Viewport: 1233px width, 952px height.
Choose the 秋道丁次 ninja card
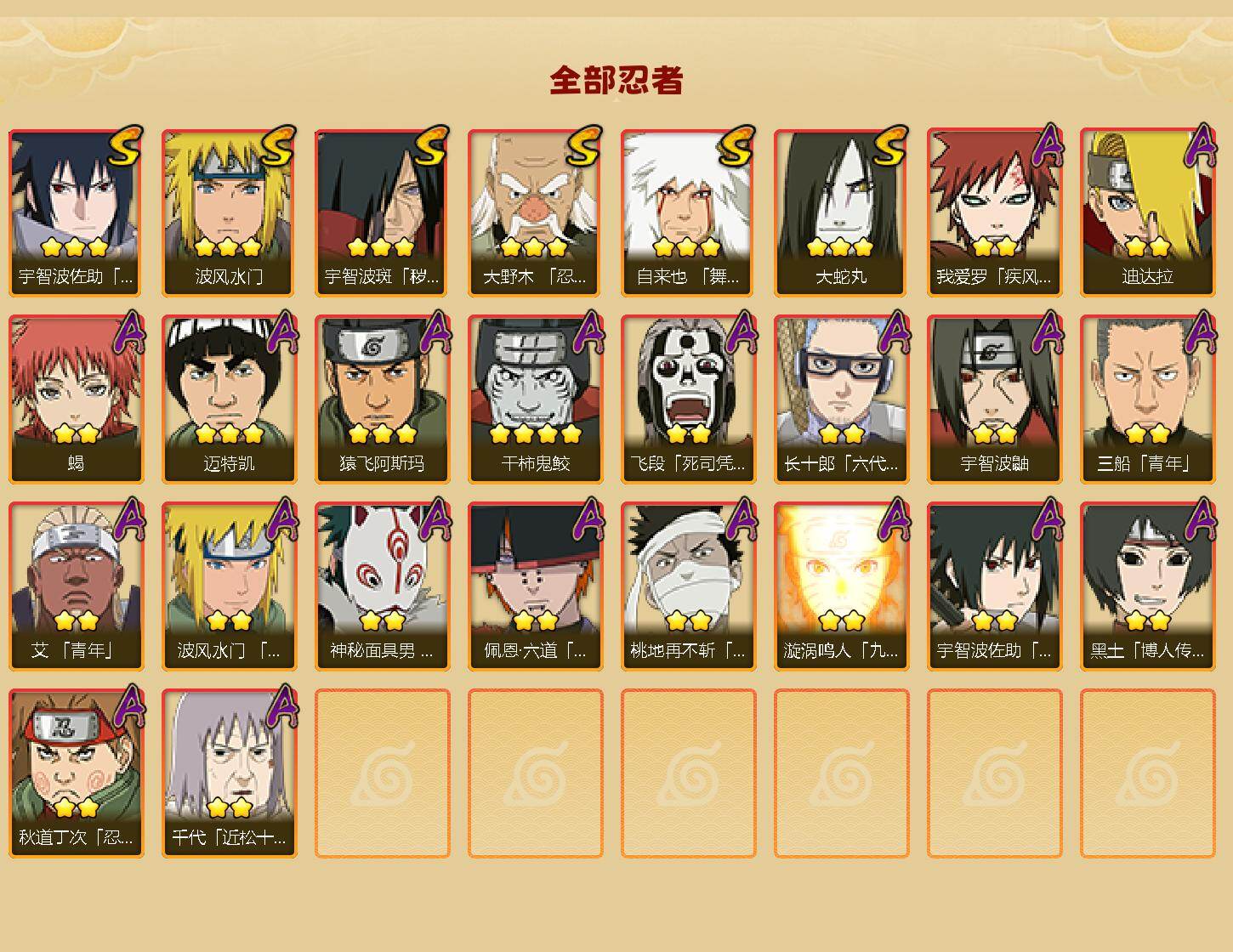[76, 773]
